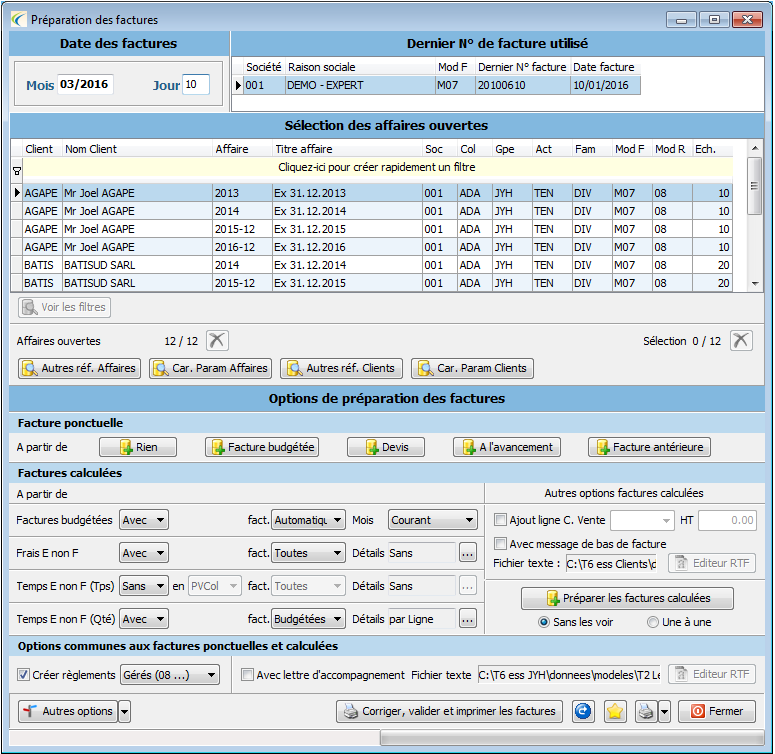Open the fact. Budgétées dropdown
Image resolution: width=775 pixels, height=754 pixels.
pyautogui.click(x=308, y=619)
